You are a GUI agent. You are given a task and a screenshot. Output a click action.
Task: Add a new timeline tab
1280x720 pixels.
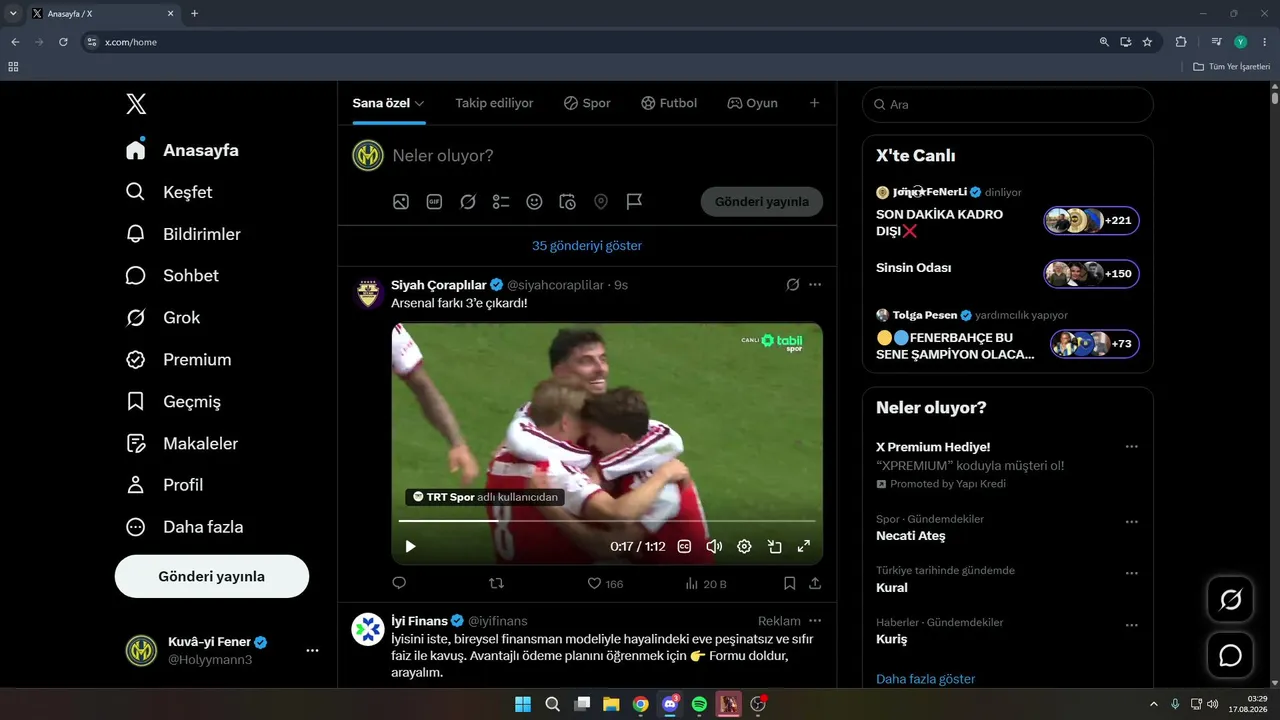(814, 103)
